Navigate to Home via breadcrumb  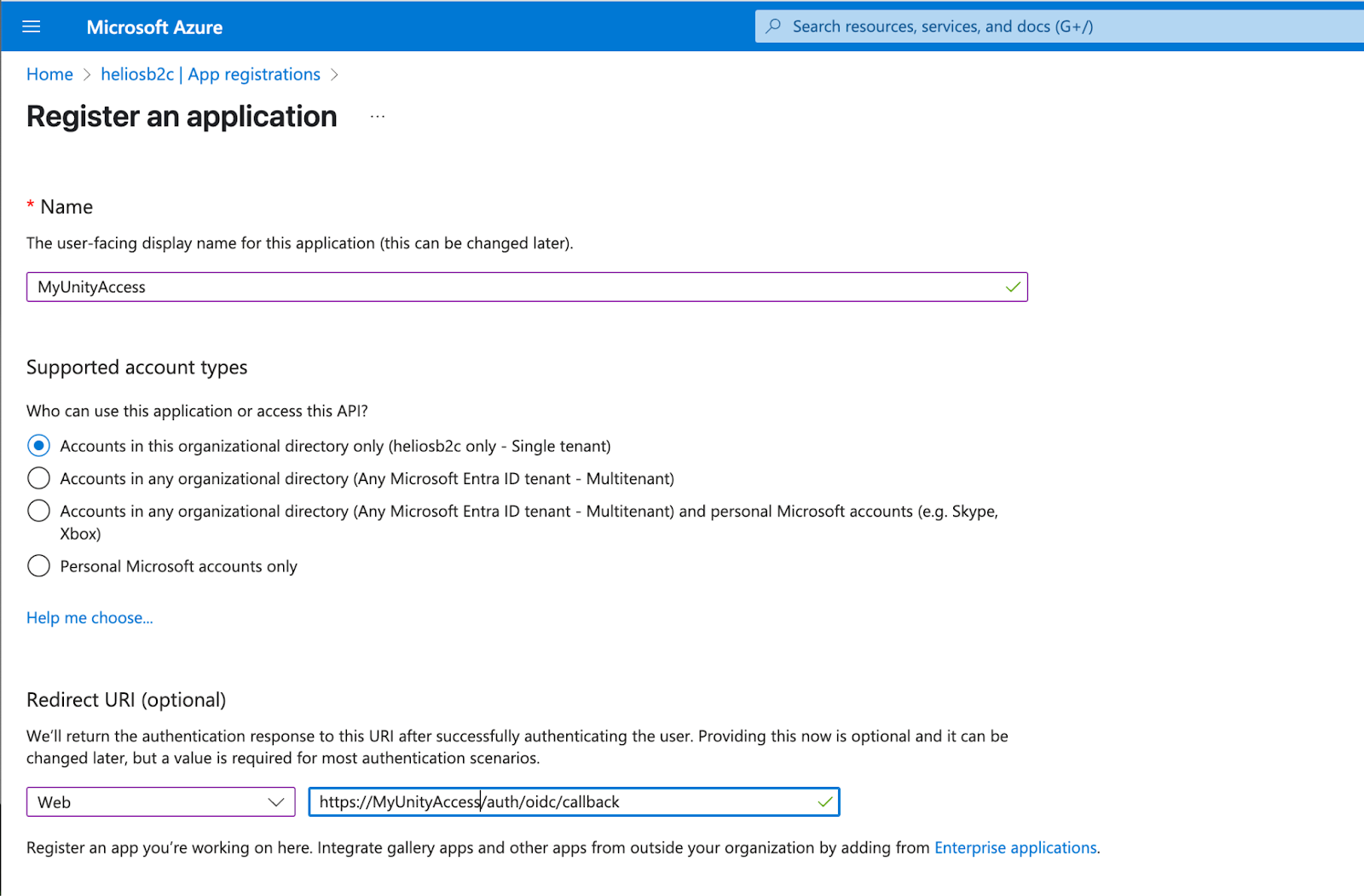pyautogui.click(x=49, y=74)
